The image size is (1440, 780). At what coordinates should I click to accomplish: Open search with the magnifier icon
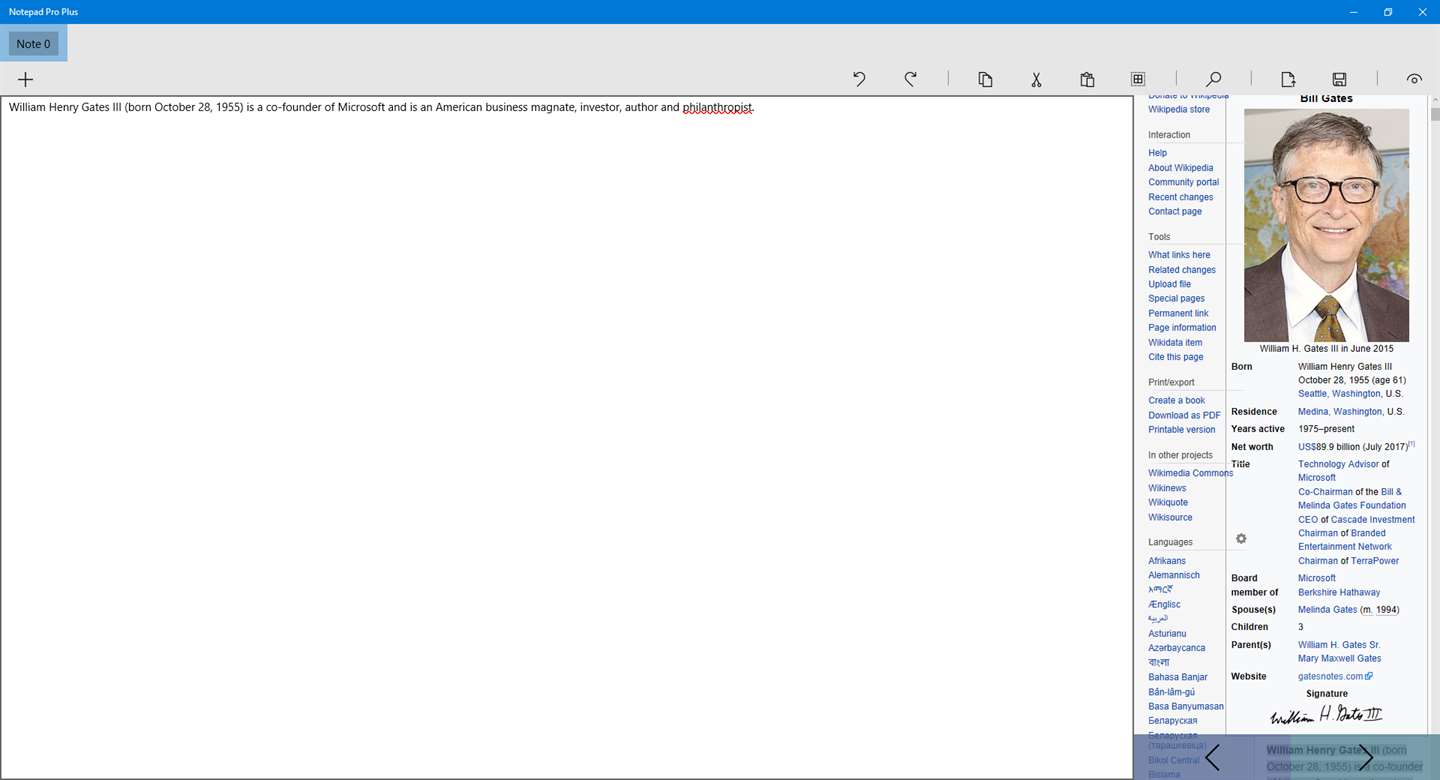[1213, 79]
